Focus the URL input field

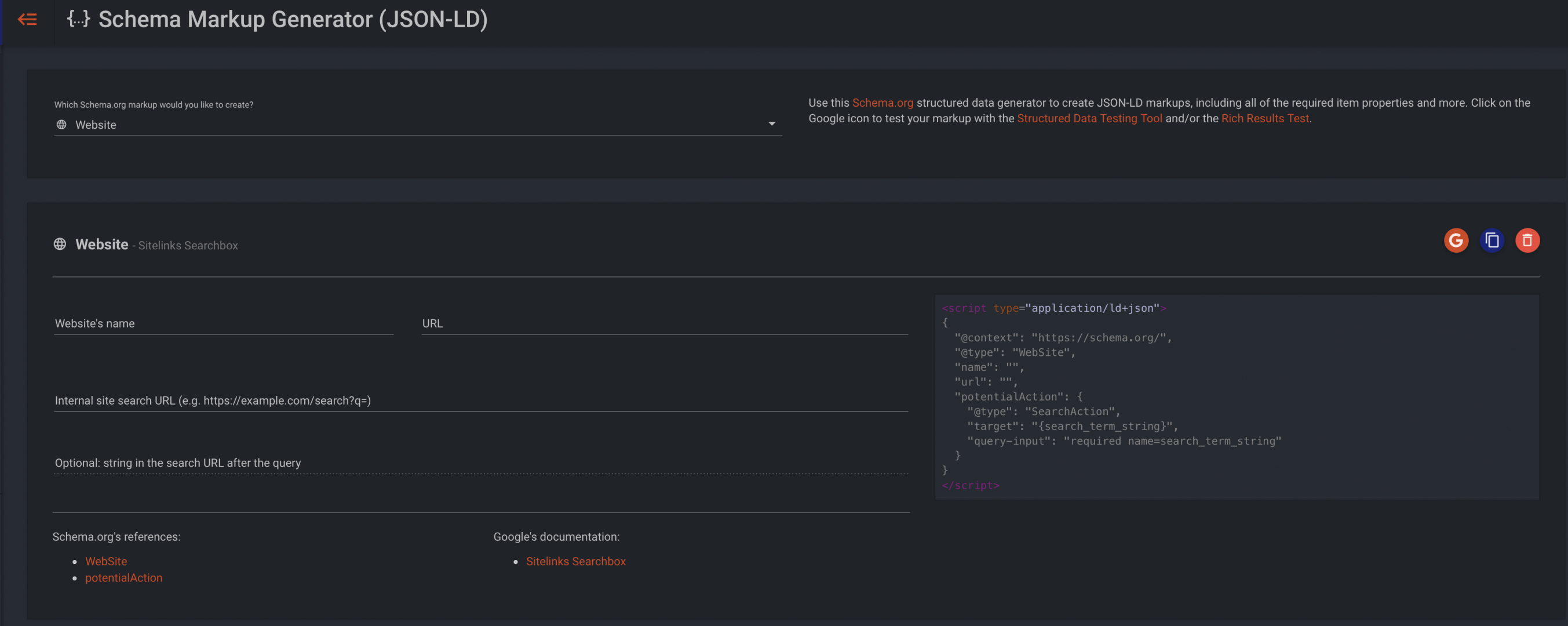click(664, 323)
